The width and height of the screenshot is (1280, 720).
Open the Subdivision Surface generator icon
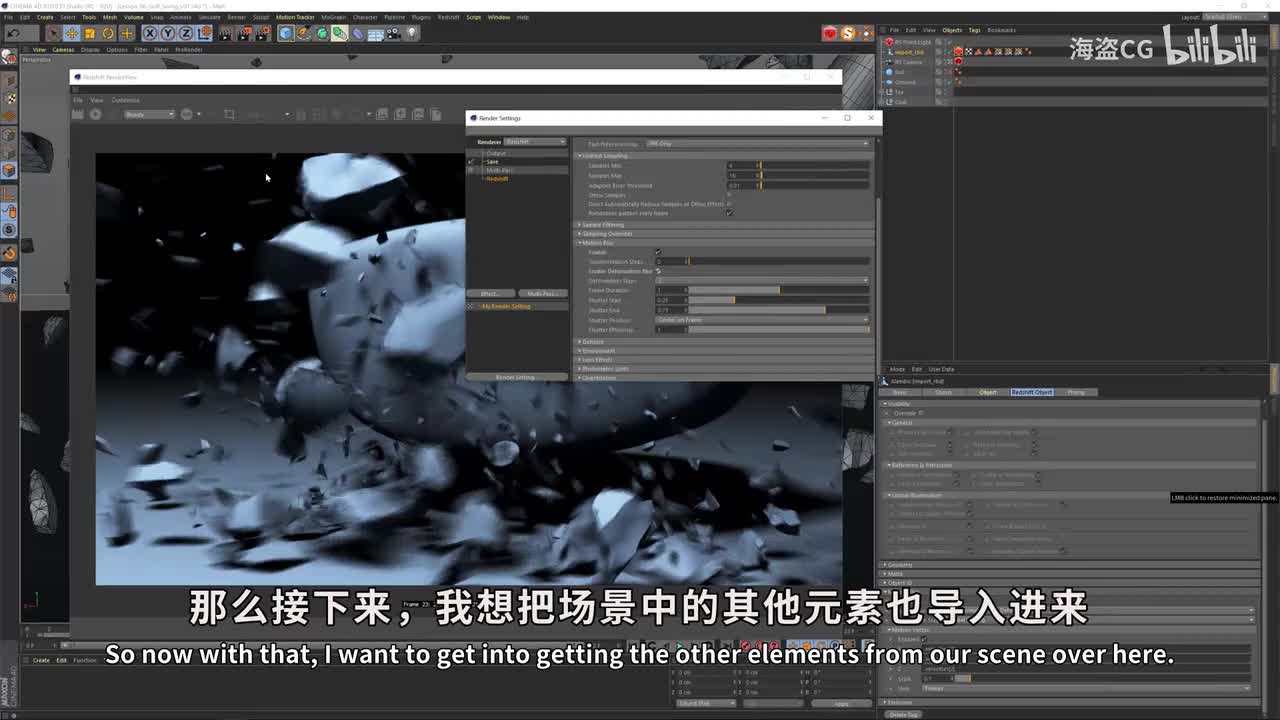tap(321, 33)
